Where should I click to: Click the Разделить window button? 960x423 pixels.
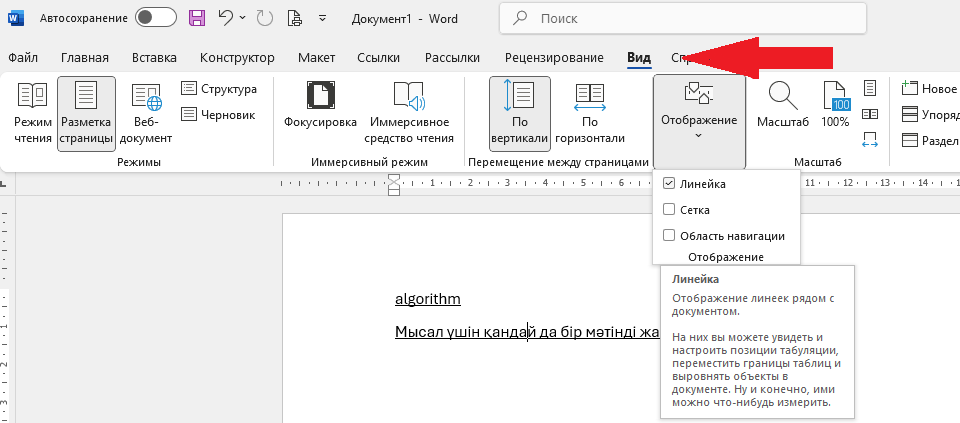click(929, 141)
